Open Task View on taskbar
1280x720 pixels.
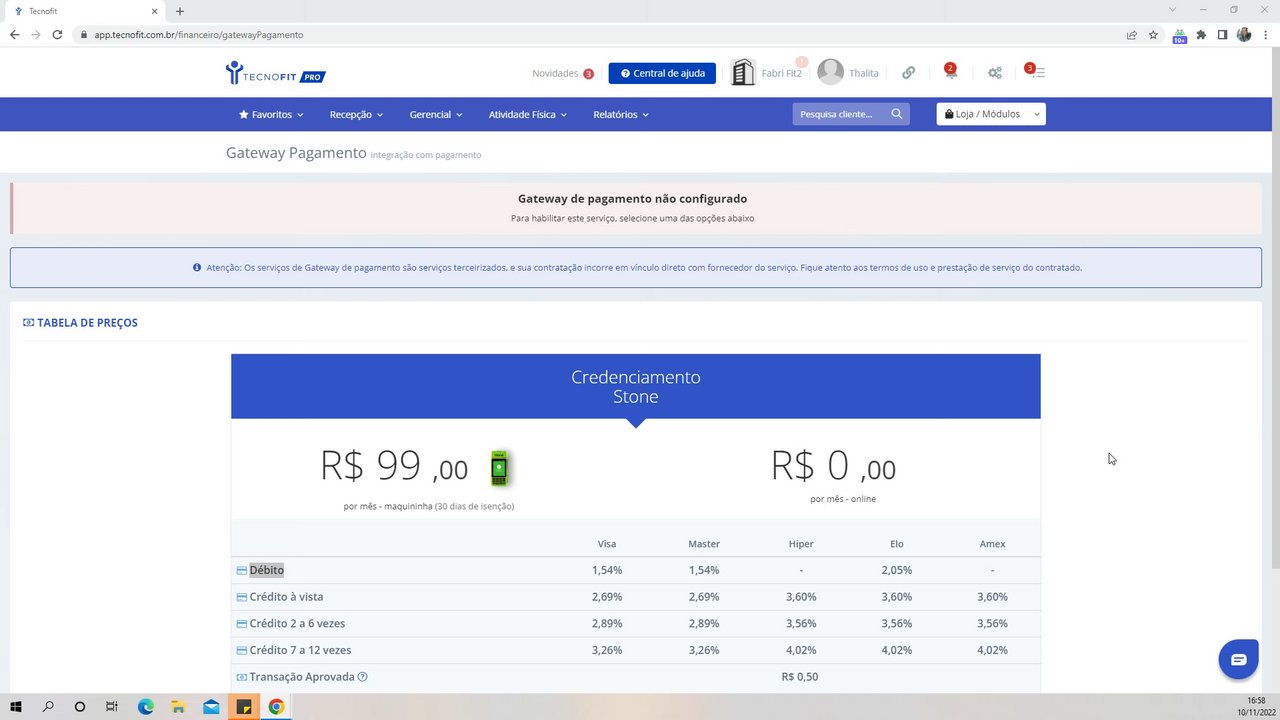(112, 707)
